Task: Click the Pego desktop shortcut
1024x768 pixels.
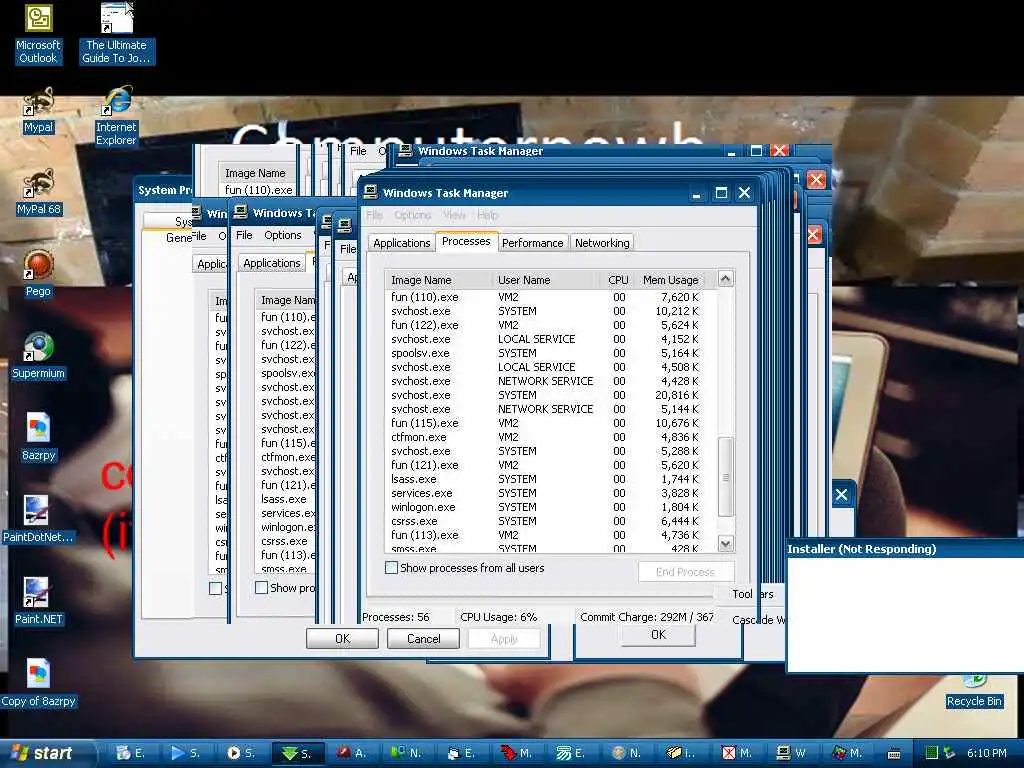Action: tap(38, 274)
